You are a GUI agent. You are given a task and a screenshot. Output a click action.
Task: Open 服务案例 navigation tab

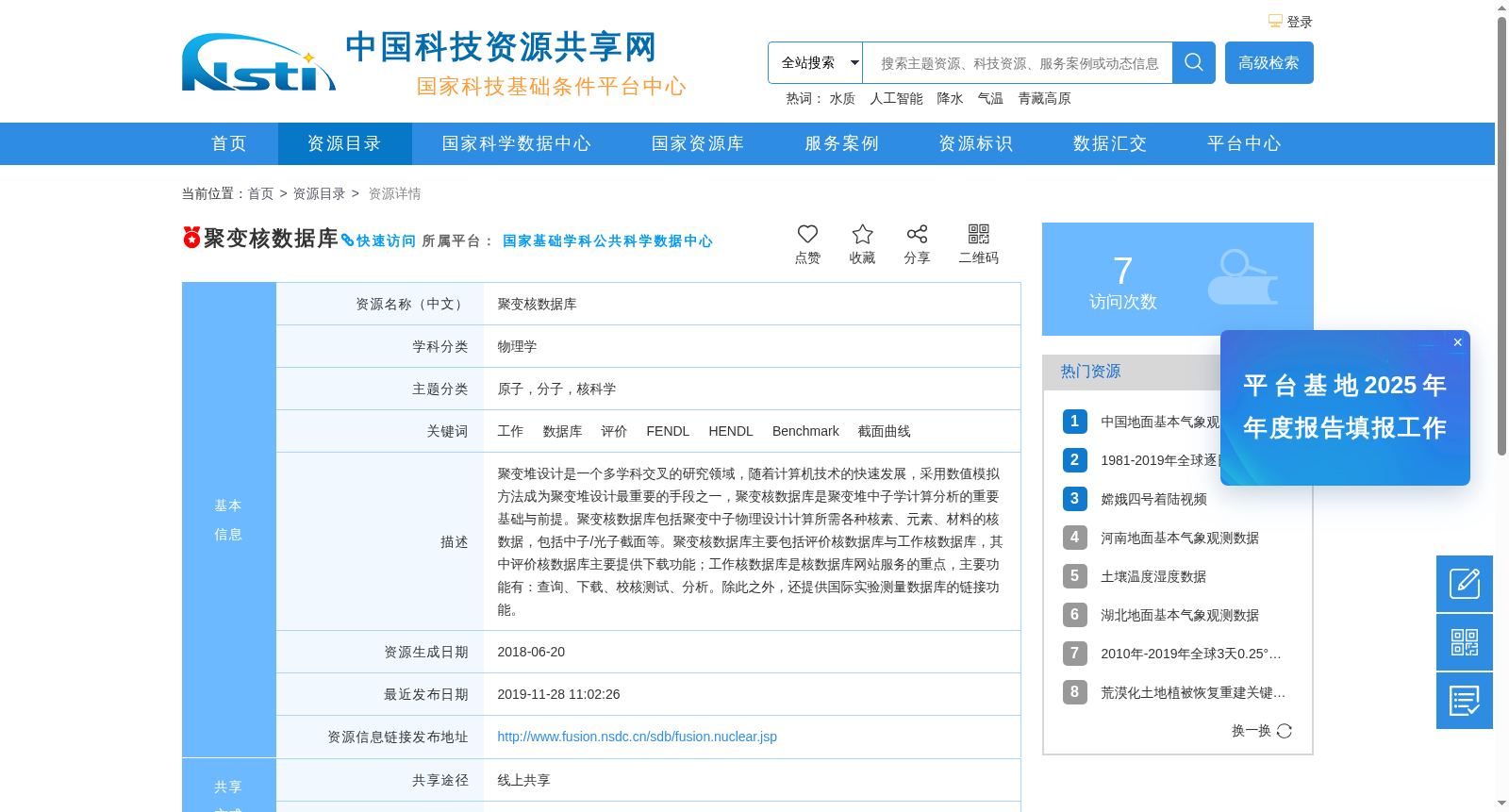tap(841, 143)
